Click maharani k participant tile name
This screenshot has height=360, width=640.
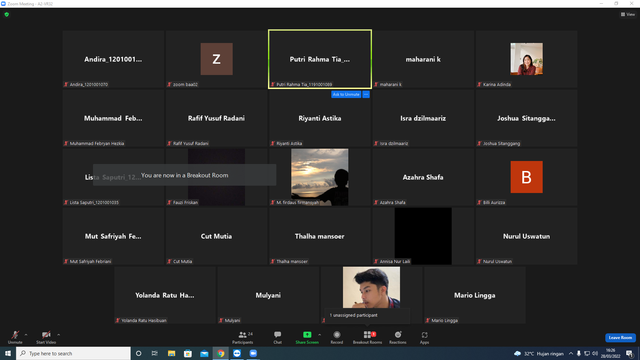click(x=423, y=59)
